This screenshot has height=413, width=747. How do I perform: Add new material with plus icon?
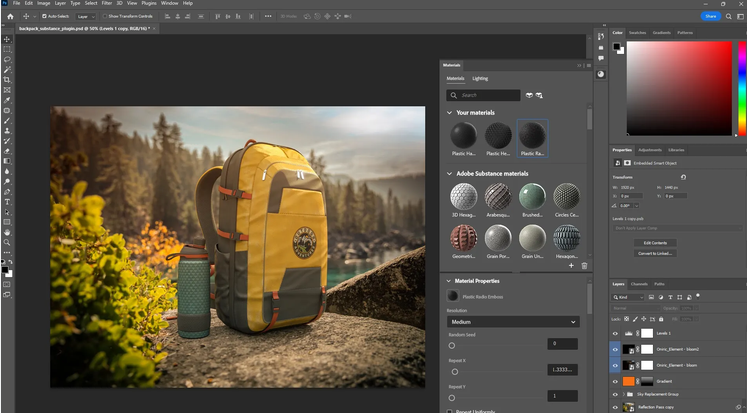coord(571,266)
